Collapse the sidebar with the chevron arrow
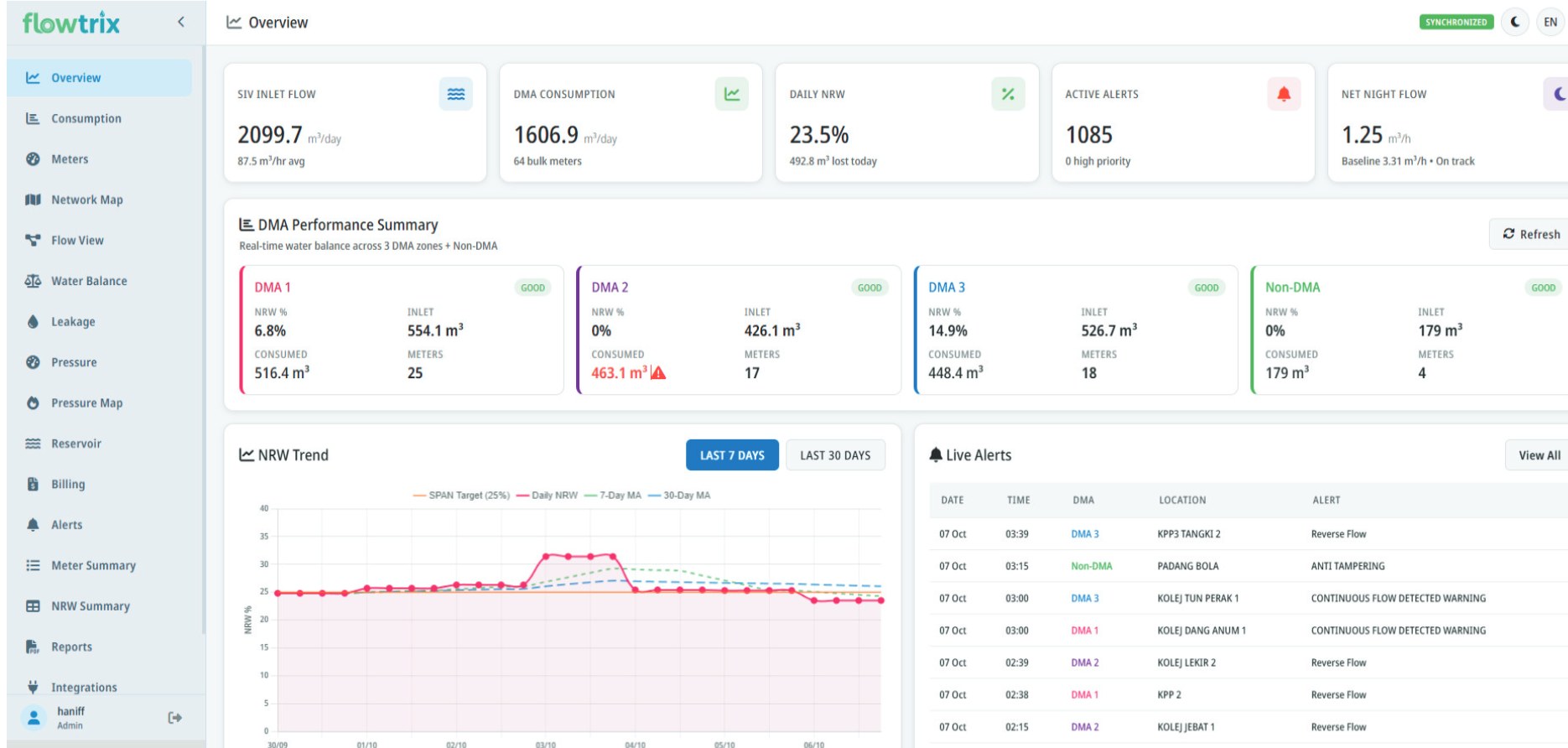The width and height of the screenshot is (1568, 748). coord(181,22)
